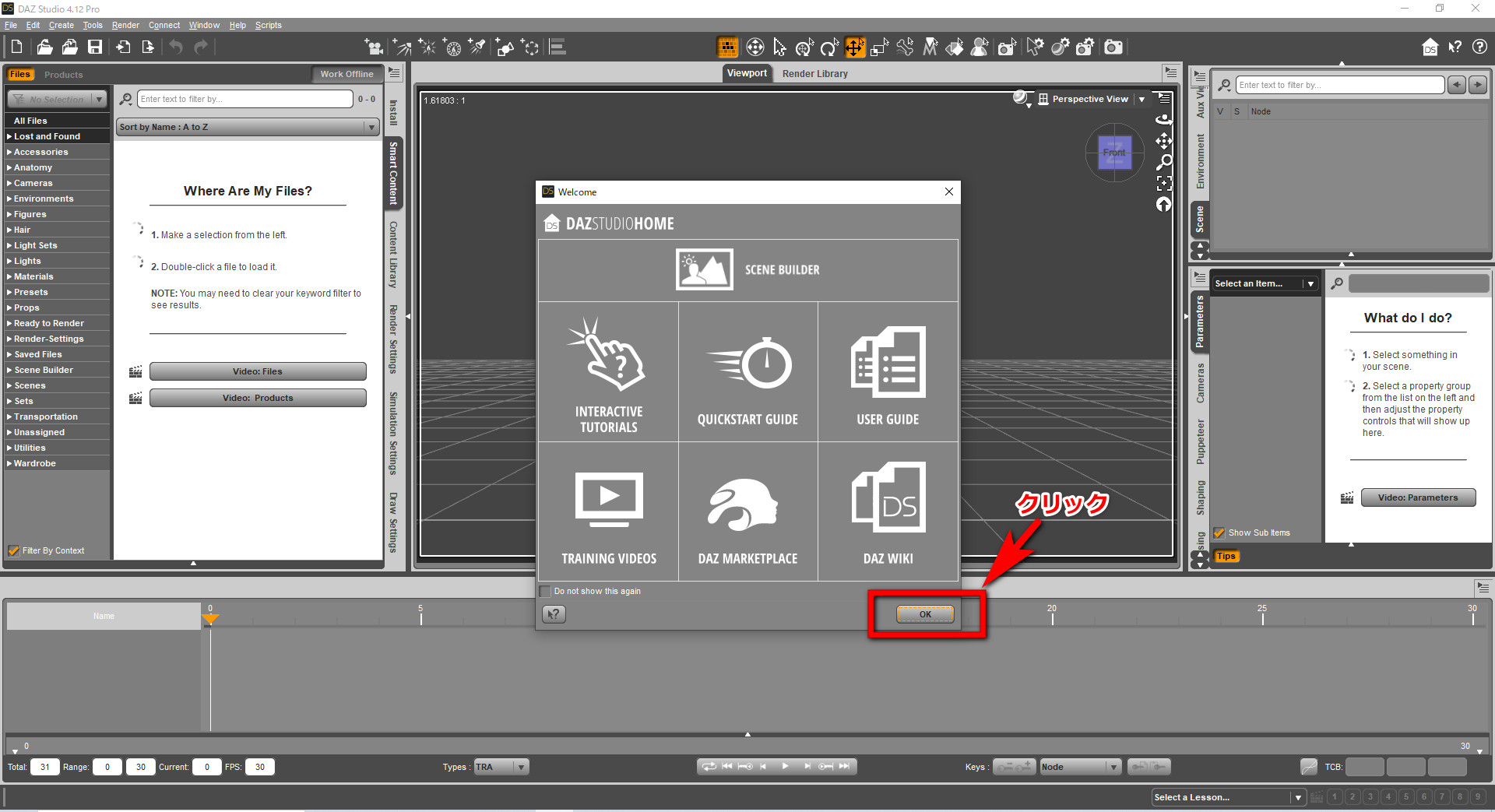The image size is (1495, 812).
Task: Check the Show Sub Items box
Action: (1219, 533)
